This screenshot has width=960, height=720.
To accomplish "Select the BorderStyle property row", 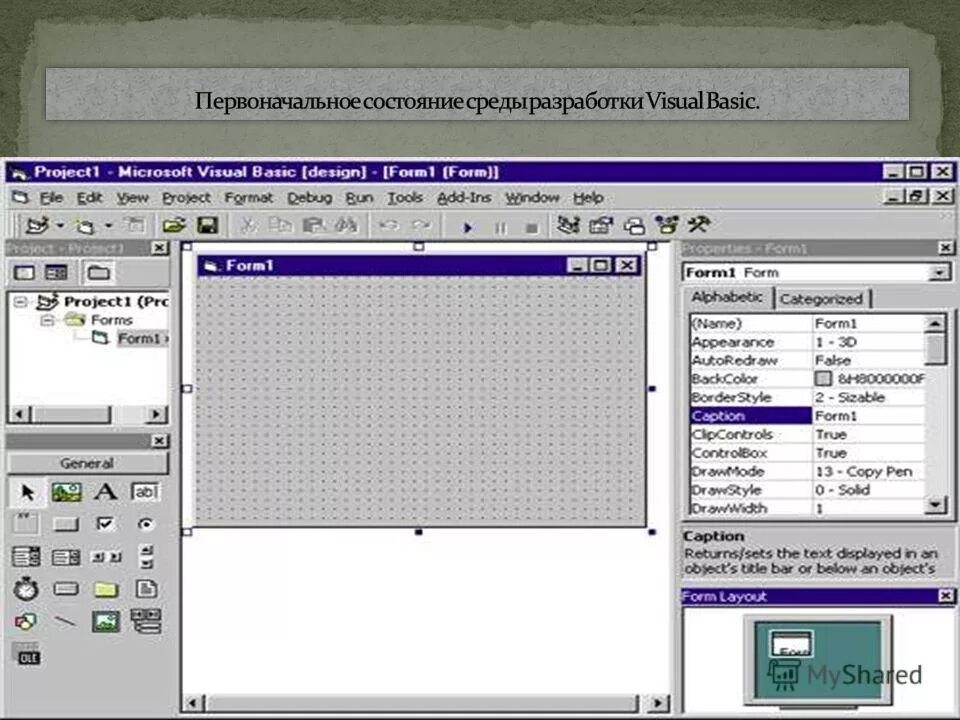I will click(807, 397).
